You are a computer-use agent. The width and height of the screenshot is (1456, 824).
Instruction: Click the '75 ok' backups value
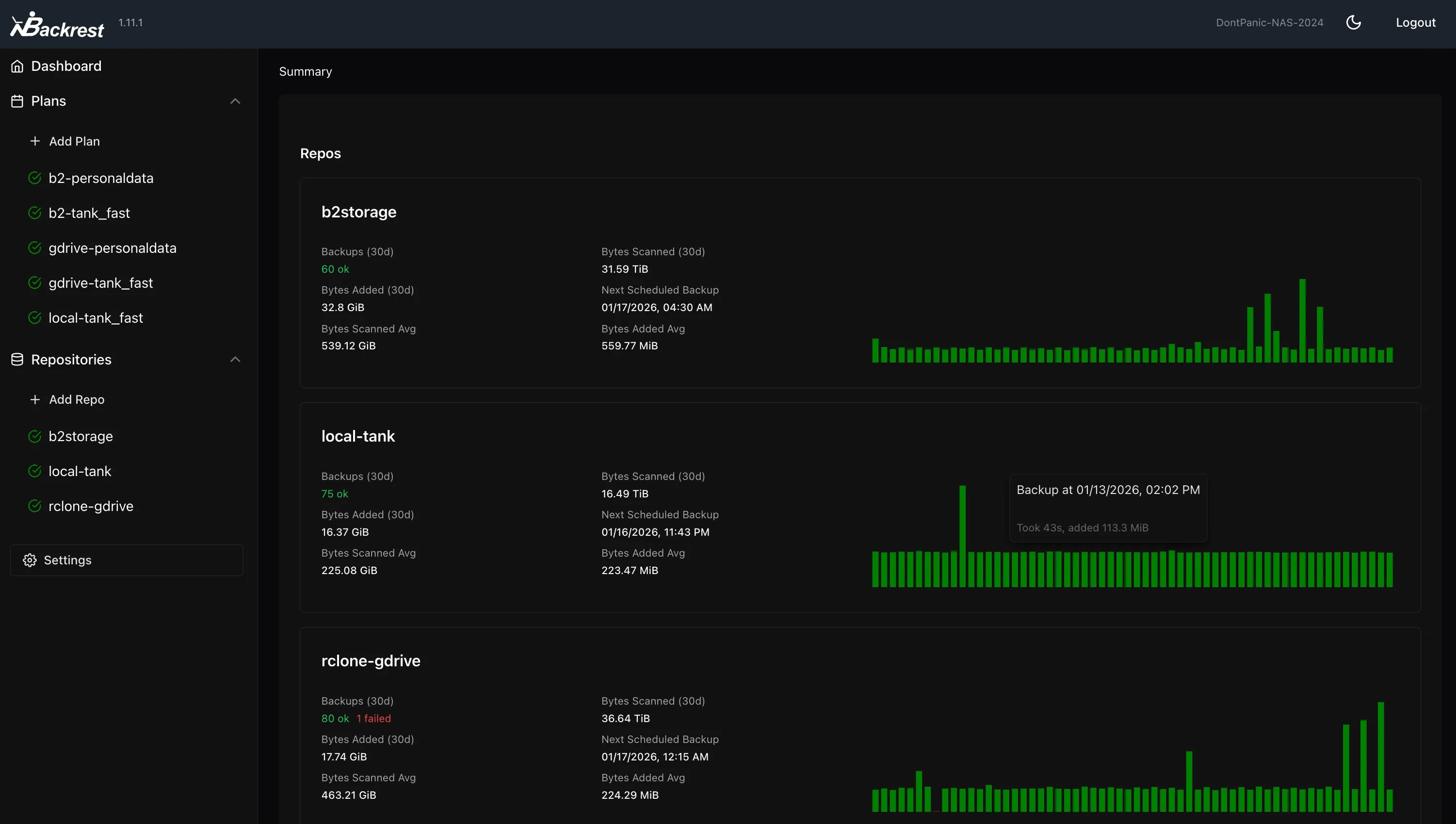(x=335, y=494)
